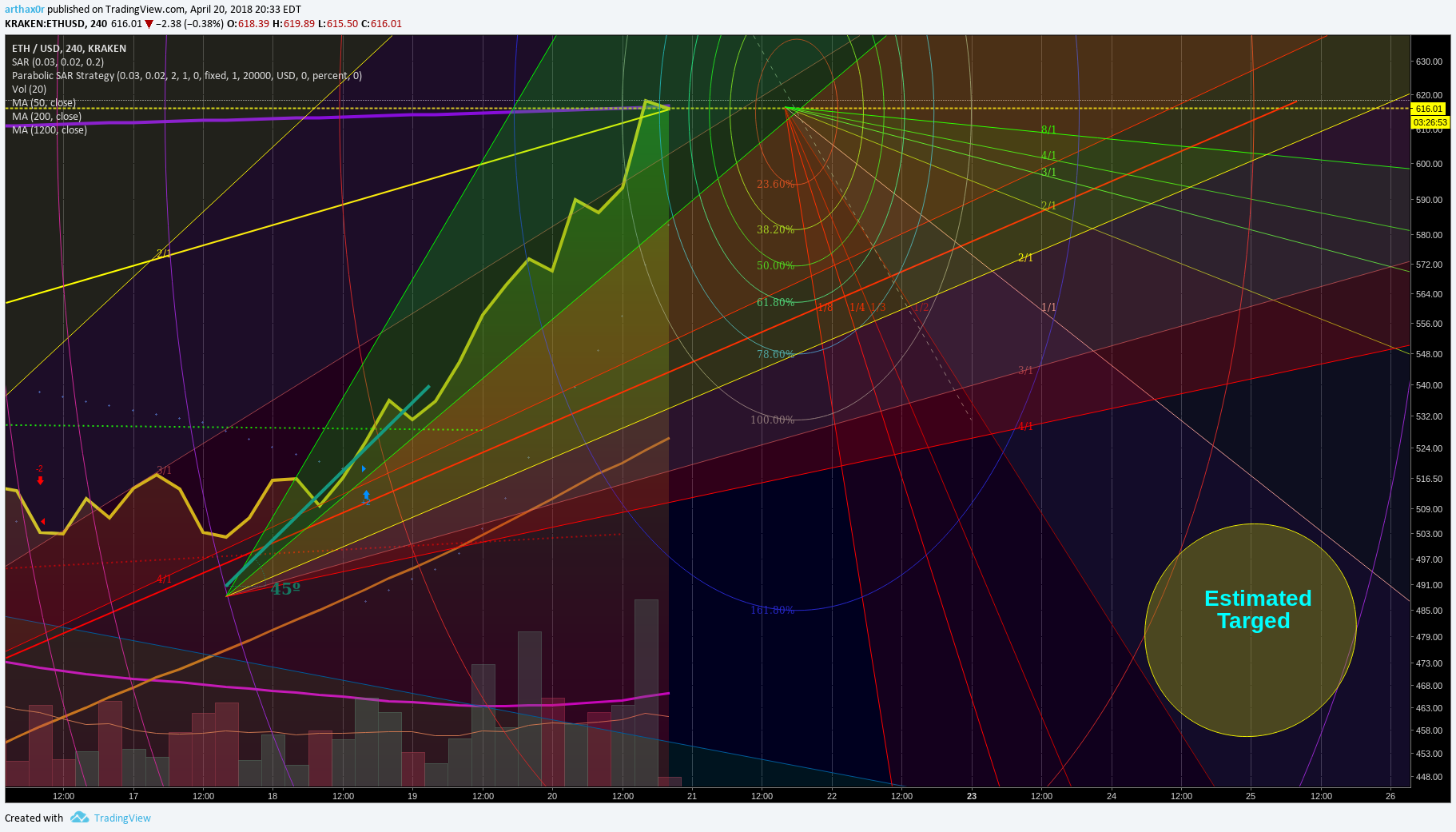This screenshot has width=1456, height=832.
Task: Click the 161.80% Fibonacci level label
Action: tap(773, 610)
